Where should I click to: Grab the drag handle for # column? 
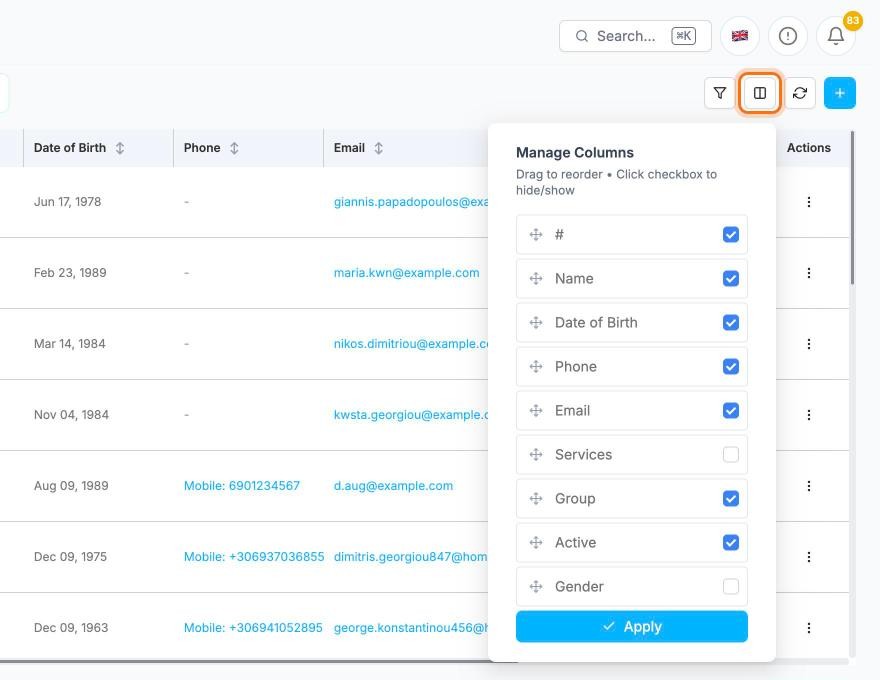click(536, 235)
